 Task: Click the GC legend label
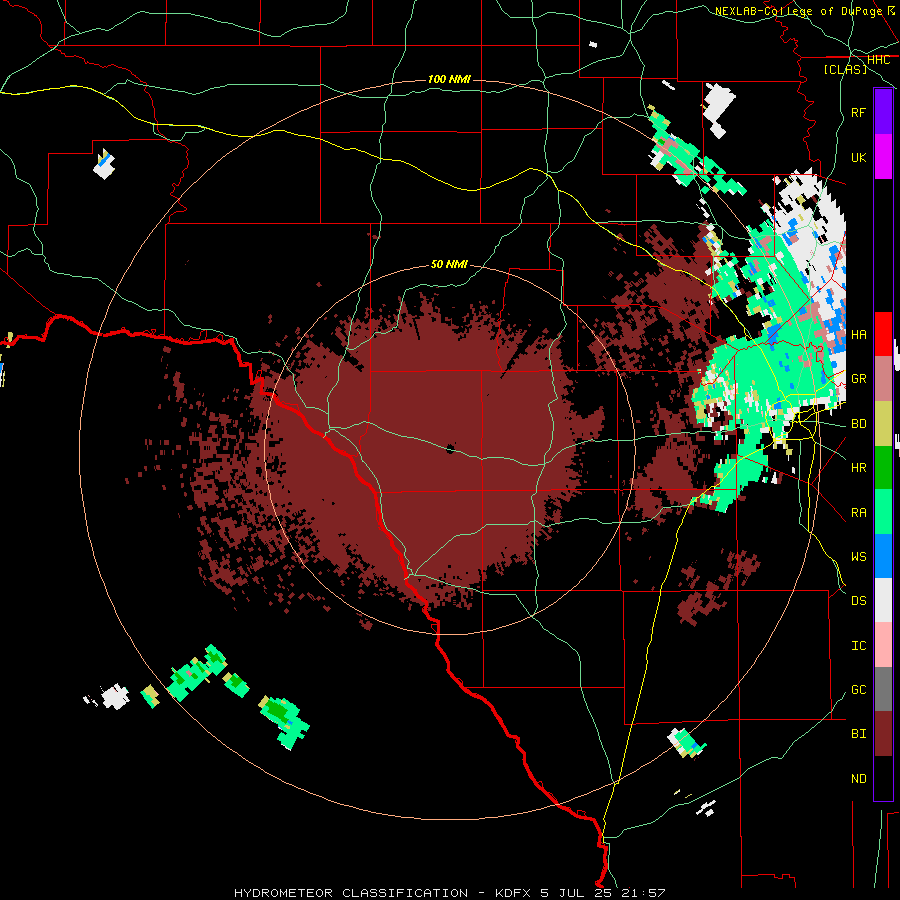859,689
